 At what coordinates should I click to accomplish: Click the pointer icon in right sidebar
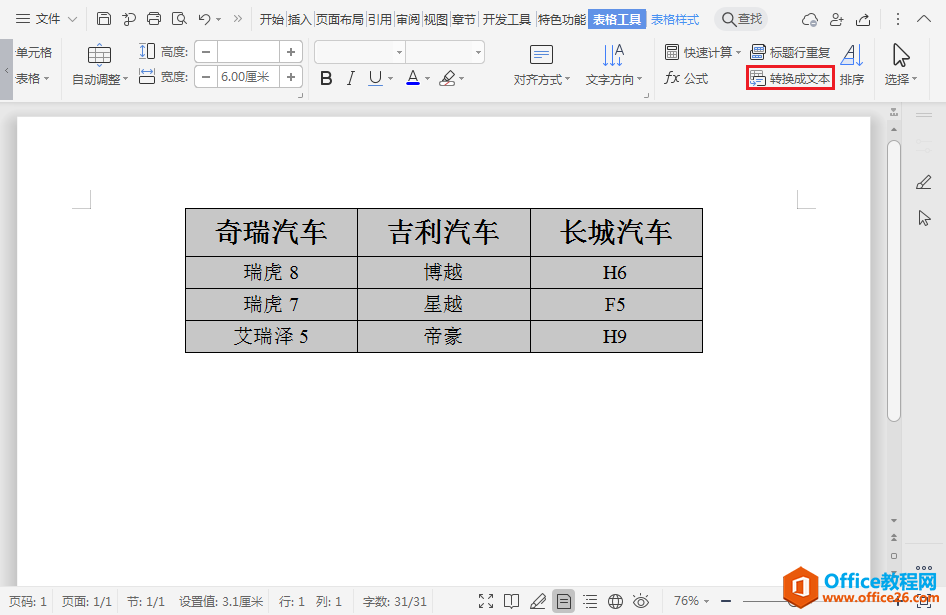[x=924, y=218]
